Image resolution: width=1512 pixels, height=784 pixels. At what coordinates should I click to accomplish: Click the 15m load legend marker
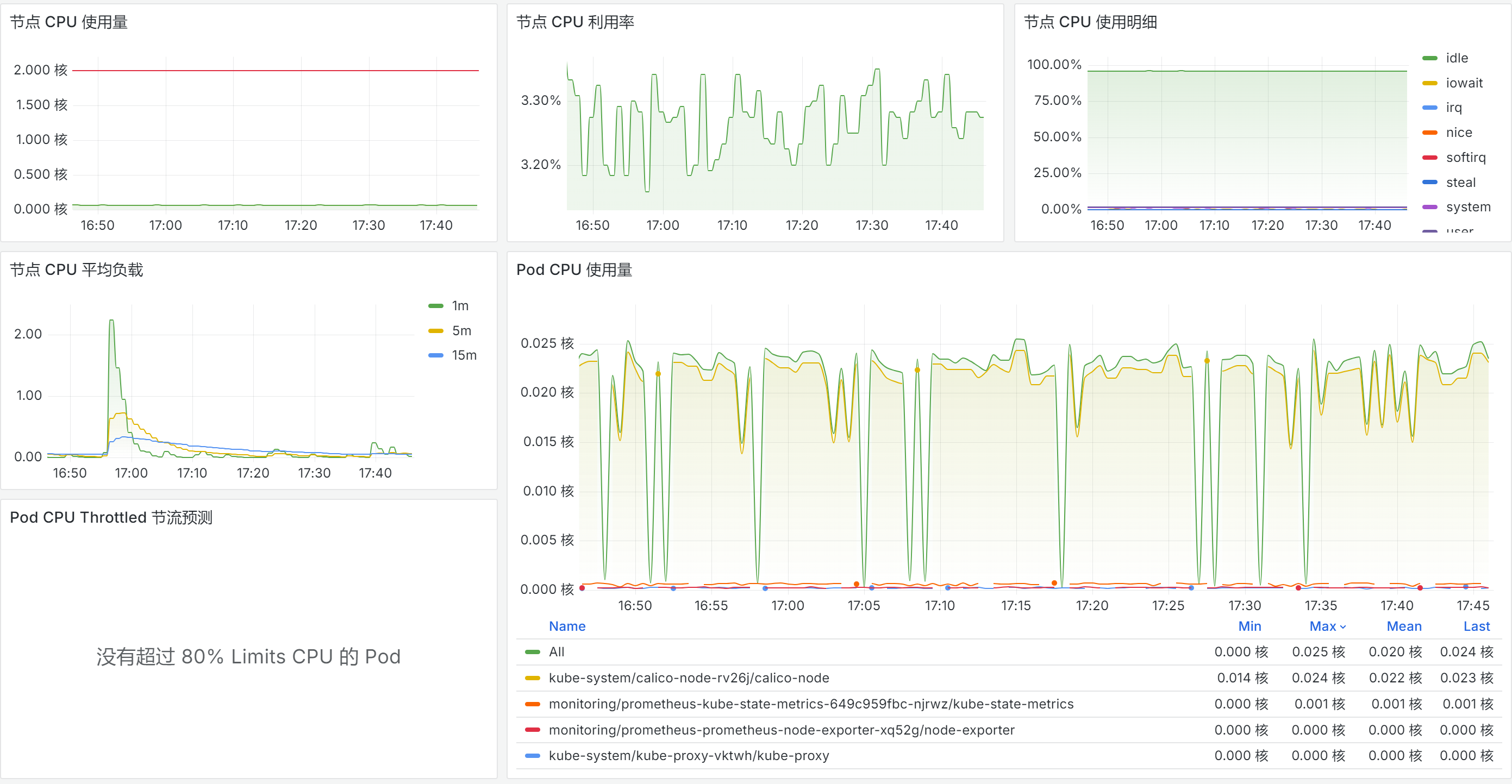(x=435, y=356)
